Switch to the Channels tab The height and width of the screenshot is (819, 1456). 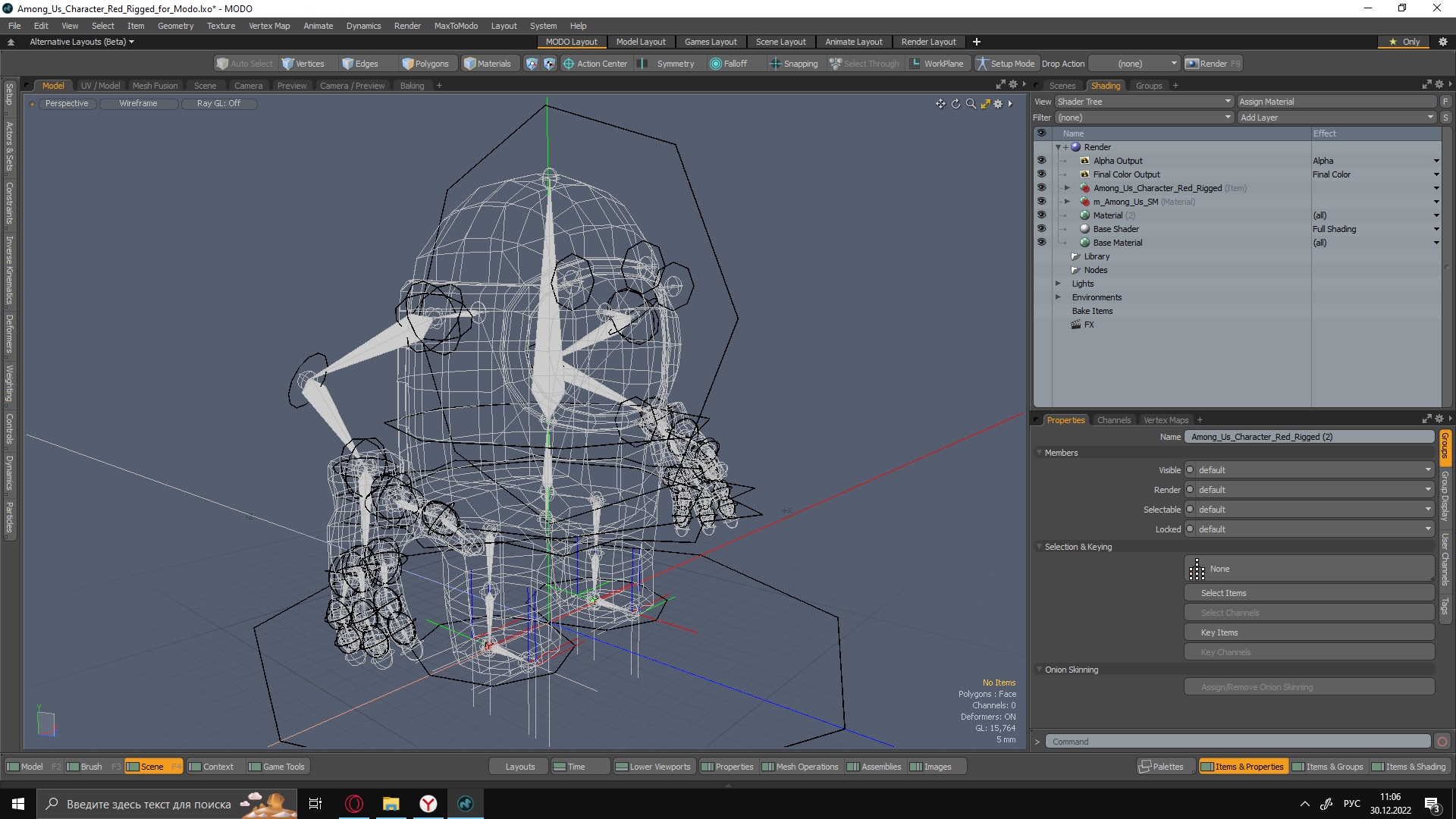click(1113, 420)
